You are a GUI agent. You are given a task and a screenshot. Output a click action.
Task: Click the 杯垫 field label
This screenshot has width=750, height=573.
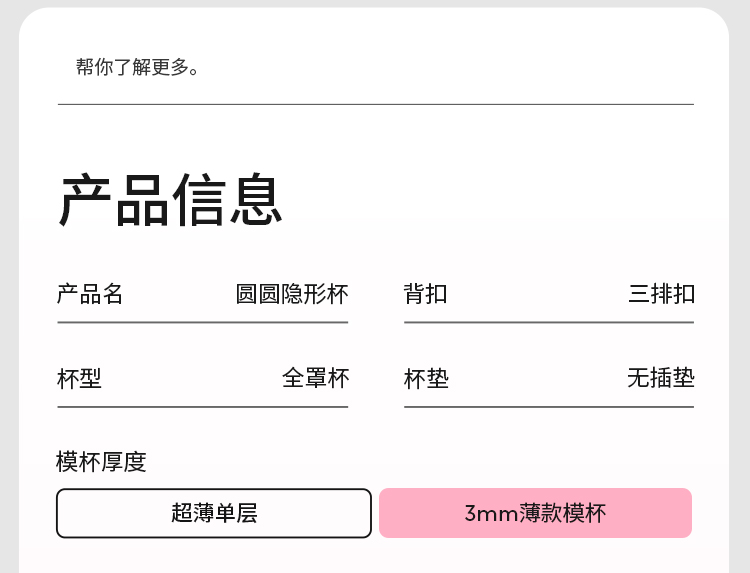pos(426,379)
